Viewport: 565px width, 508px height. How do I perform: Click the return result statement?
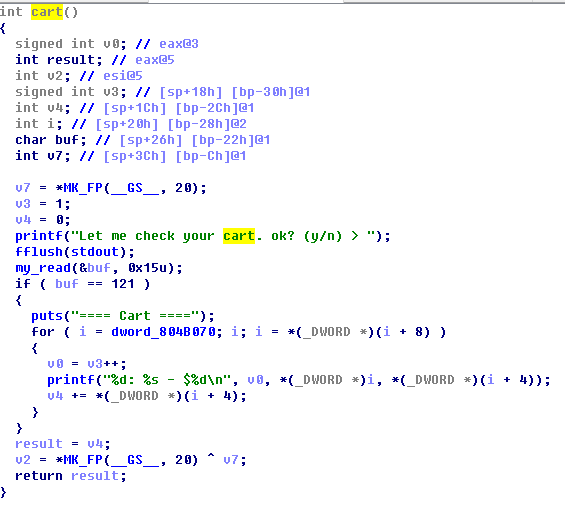71,476
